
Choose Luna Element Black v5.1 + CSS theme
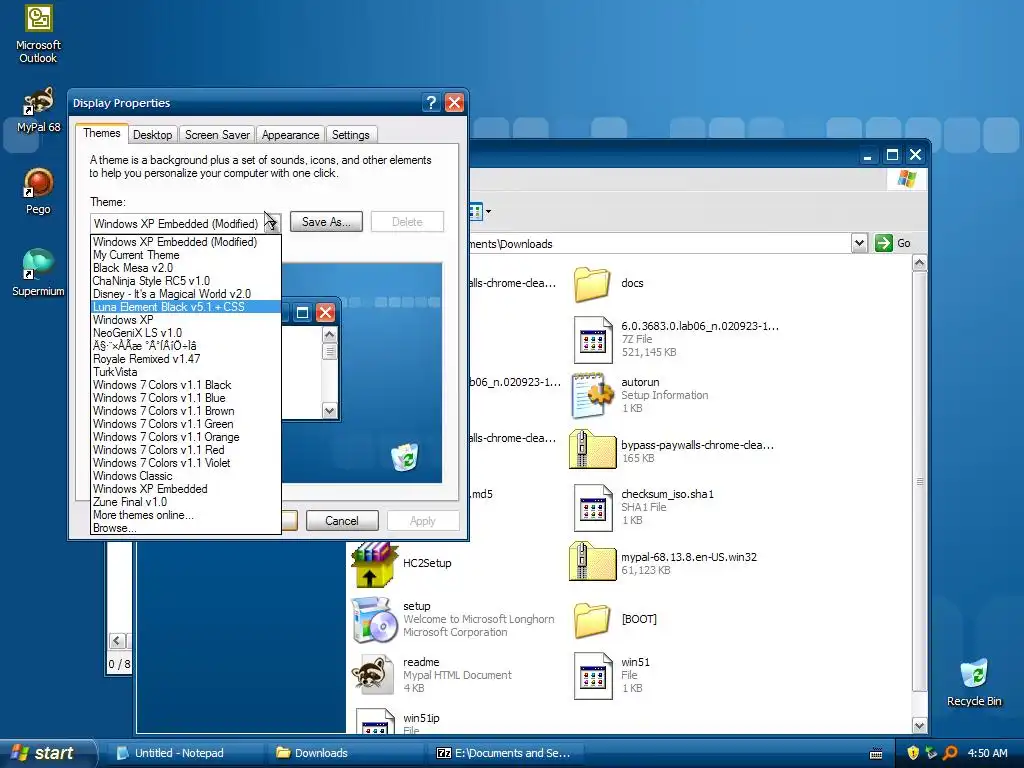click(185, 307)
